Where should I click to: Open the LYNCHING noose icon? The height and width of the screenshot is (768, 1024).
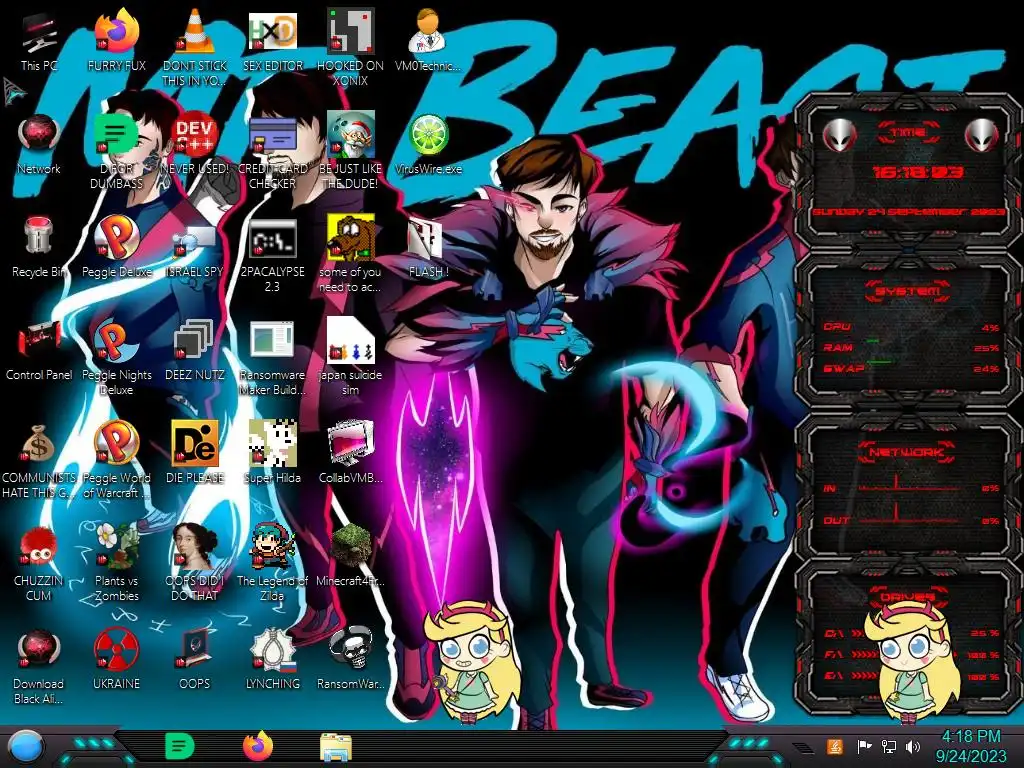click(x=273, y=650)
